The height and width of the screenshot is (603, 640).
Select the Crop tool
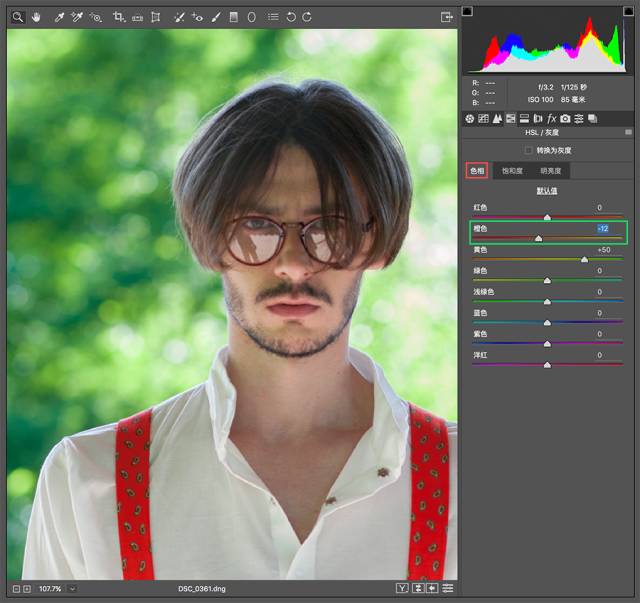[x=119, y=17]
